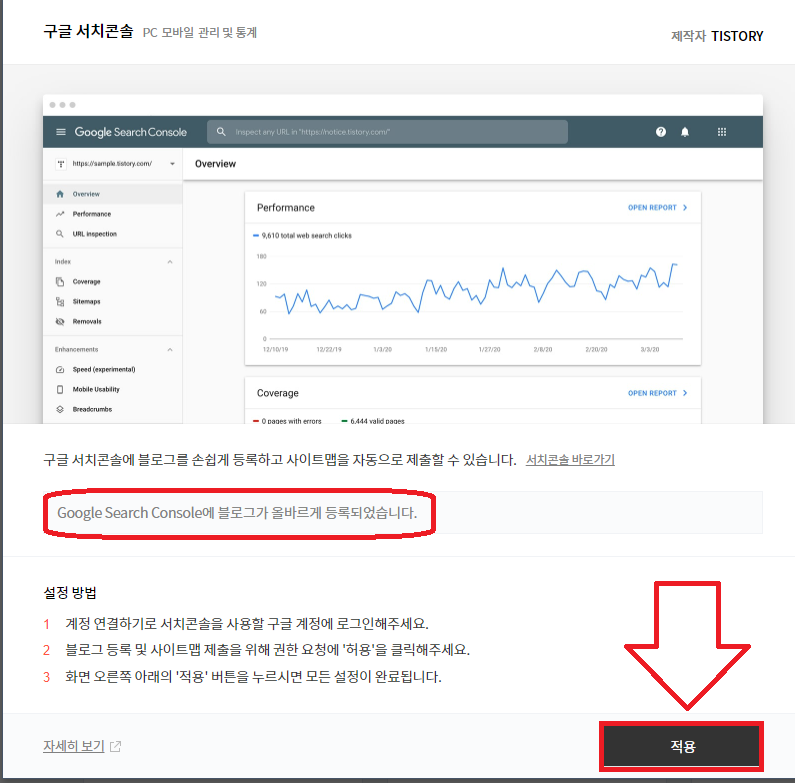Open the 서치콘솔 바로가기 link

tap(570, 460)
